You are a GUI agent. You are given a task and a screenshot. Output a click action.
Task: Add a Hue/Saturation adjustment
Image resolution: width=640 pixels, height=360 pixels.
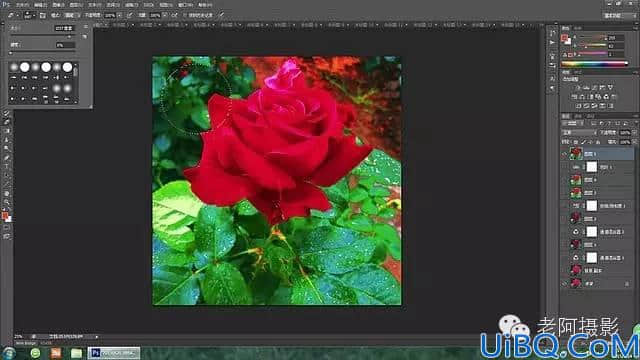pos(575,97)
